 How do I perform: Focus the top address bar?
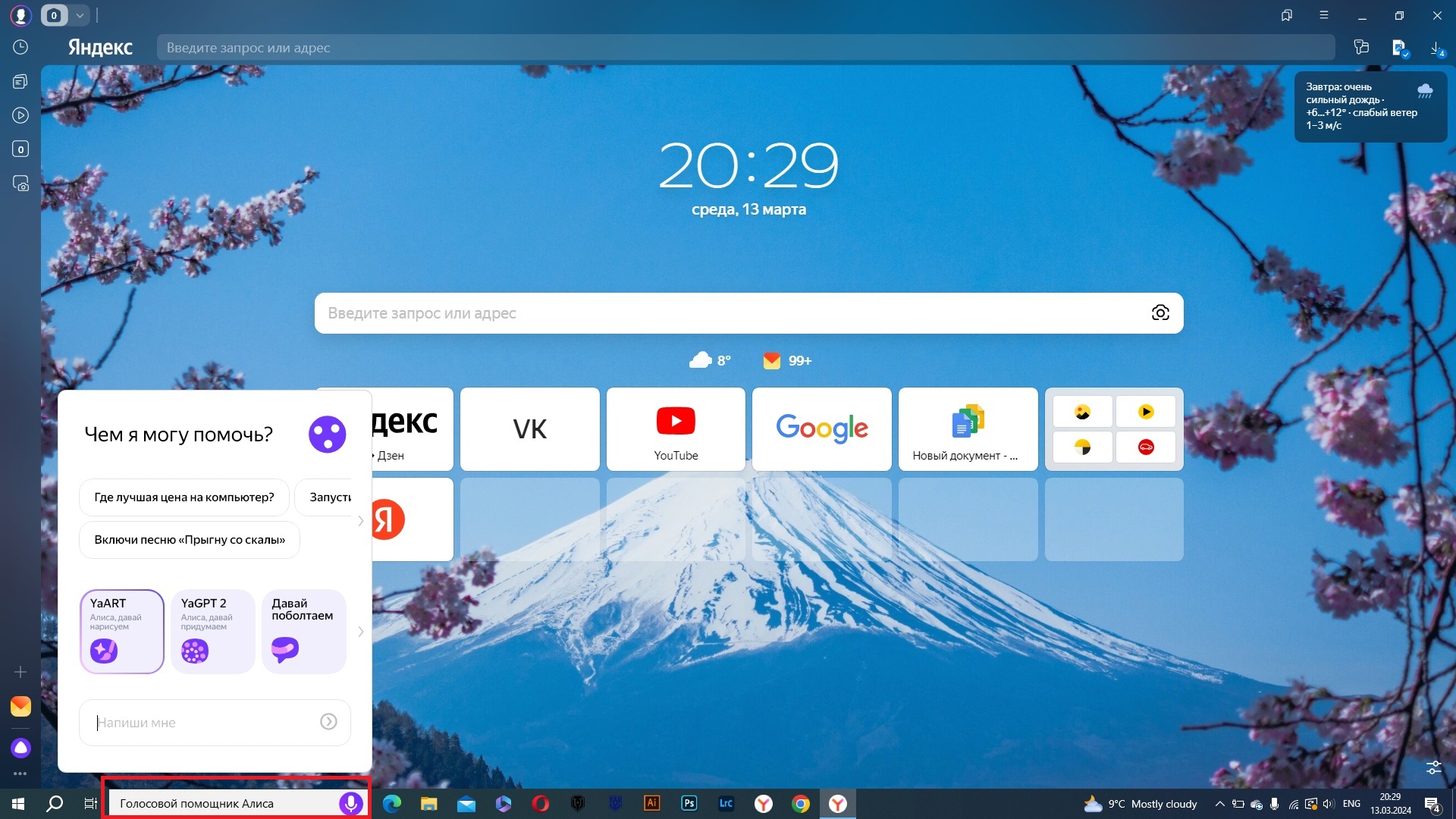tap(745, 47)
